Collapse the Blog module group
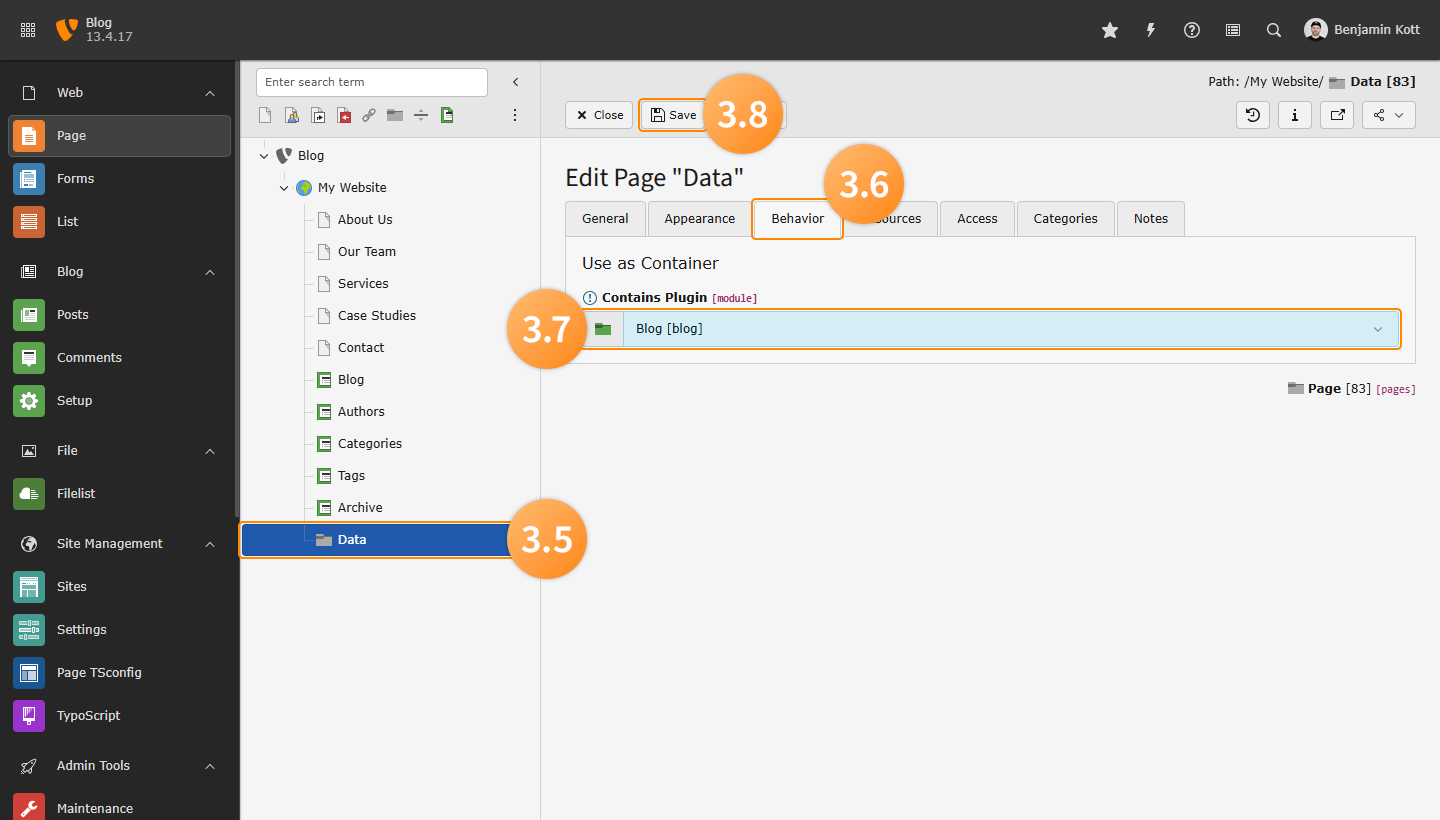Image resolution: width=1440 pixels, height=820 pixels. 210,272
